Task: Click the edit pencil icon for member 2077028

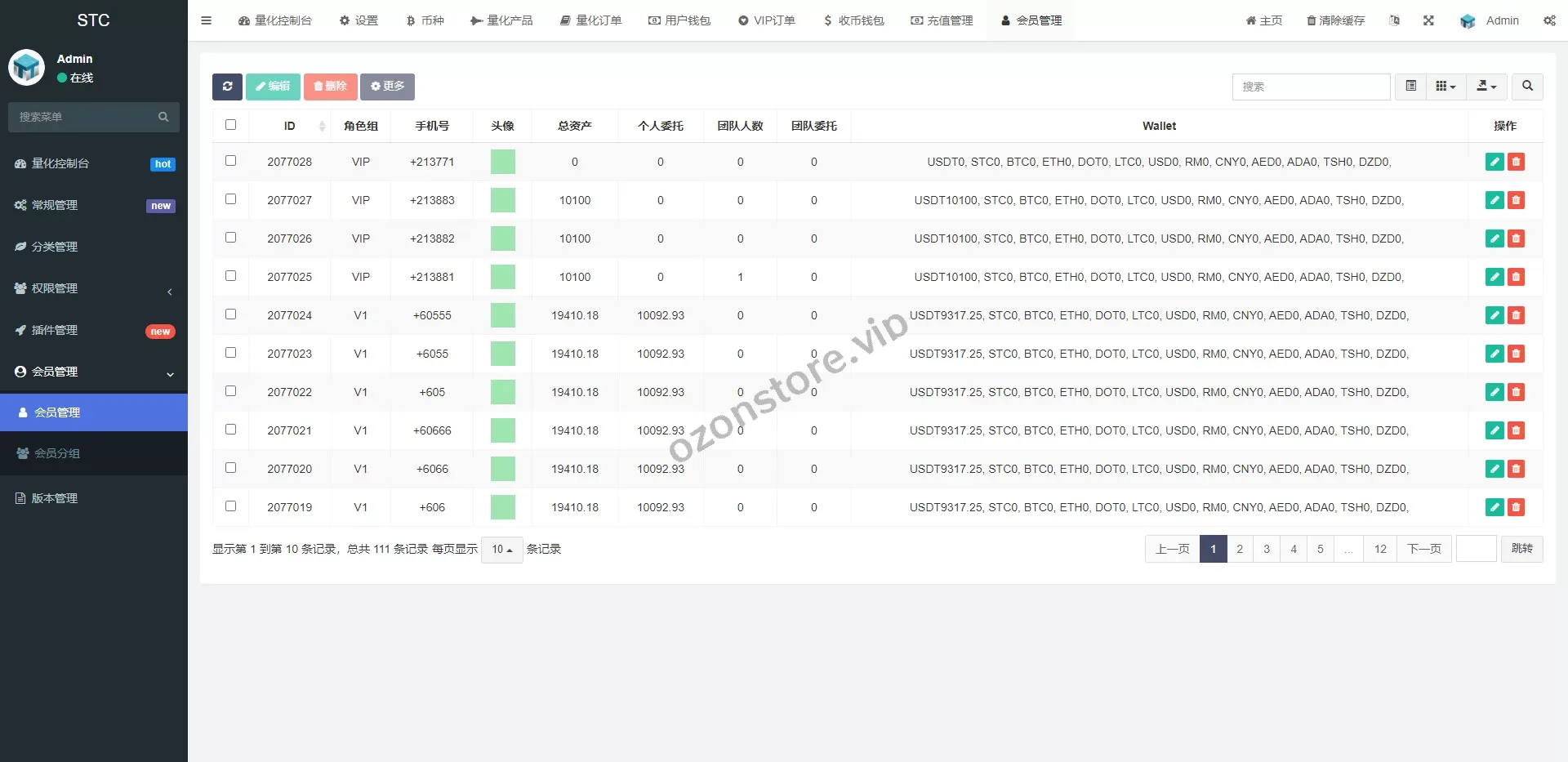Action: point(1494,162)
